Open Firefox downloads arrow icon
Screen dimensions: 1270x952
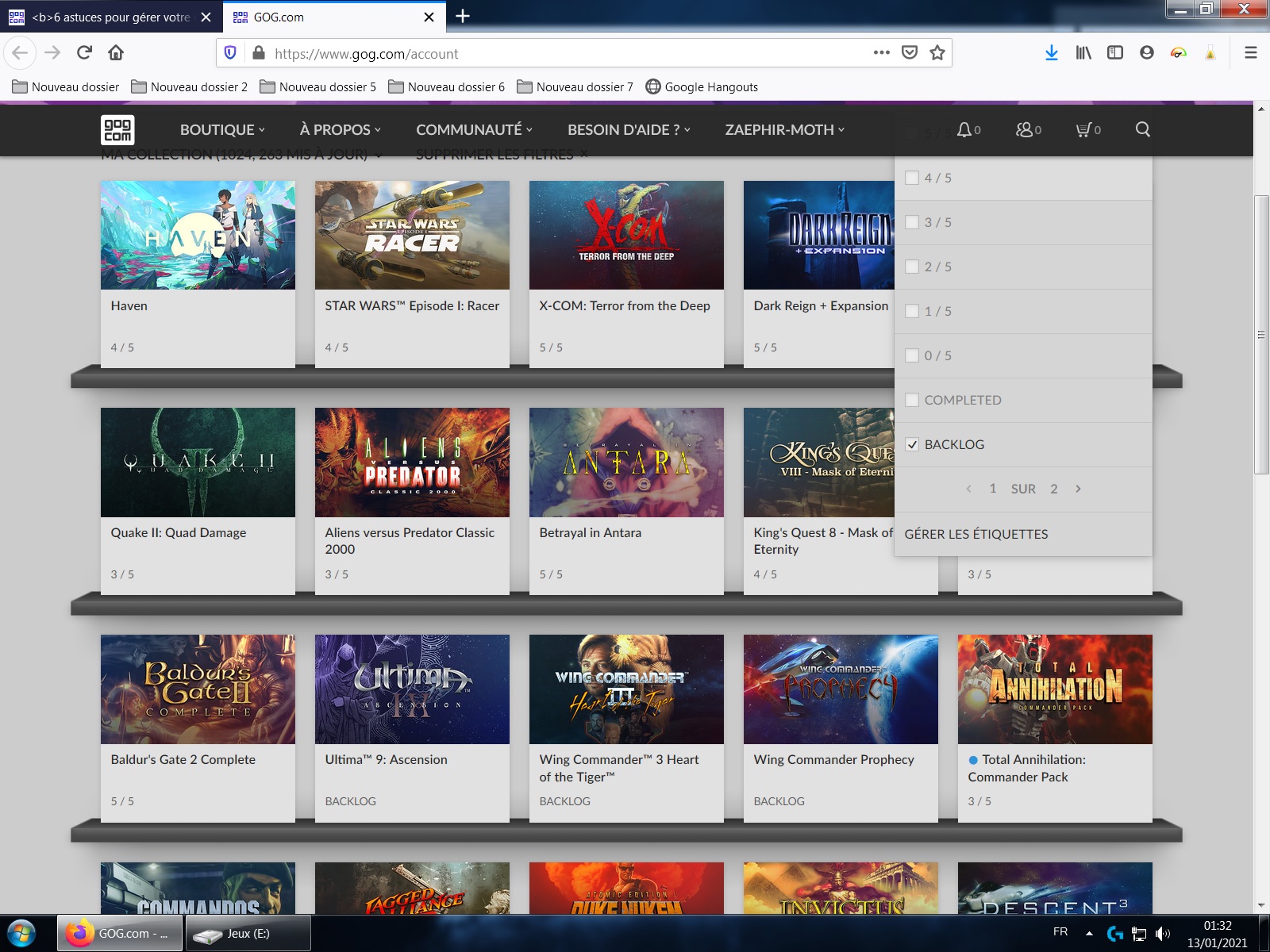click(x=1052, y=52)
